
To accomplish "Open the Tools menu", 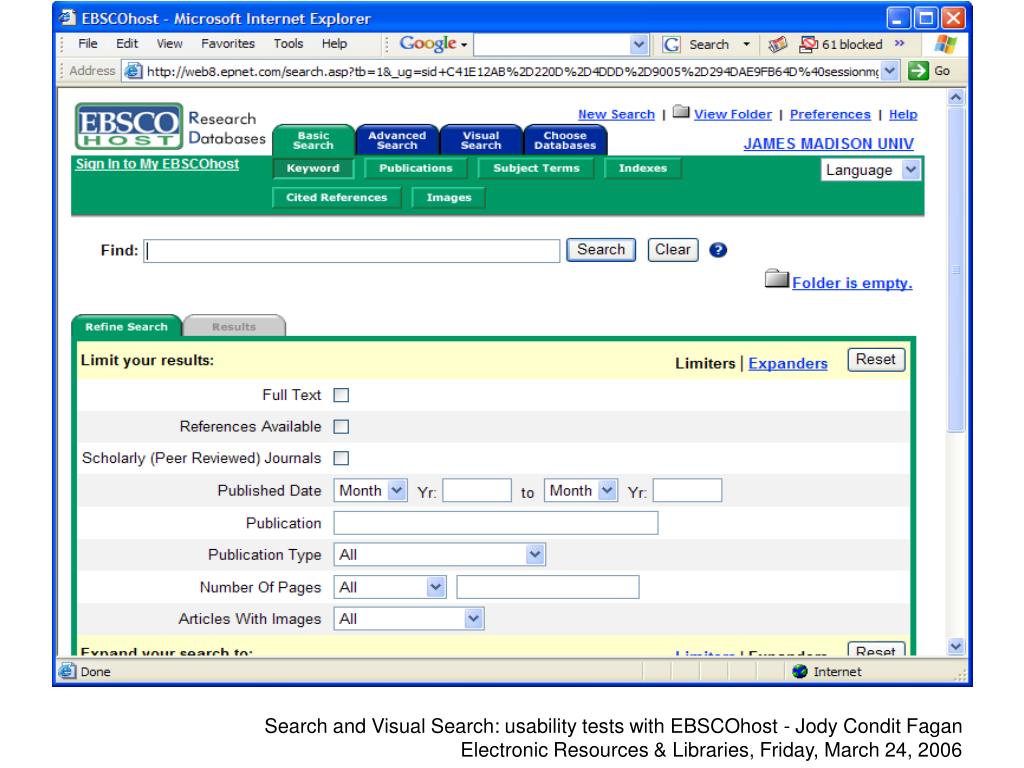I will click(x=288, y=44).
